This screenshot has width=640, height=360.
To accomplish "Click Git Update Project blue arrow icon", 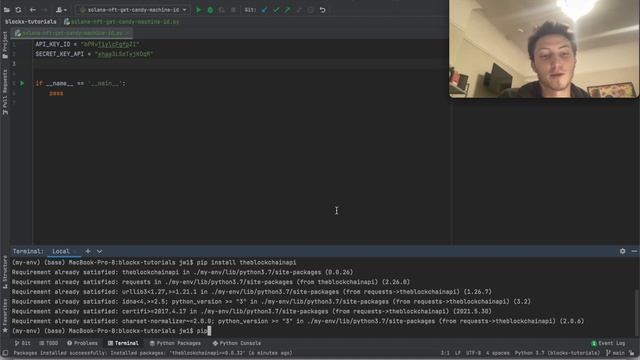I will pyautogui.click(x=264, y=10).
